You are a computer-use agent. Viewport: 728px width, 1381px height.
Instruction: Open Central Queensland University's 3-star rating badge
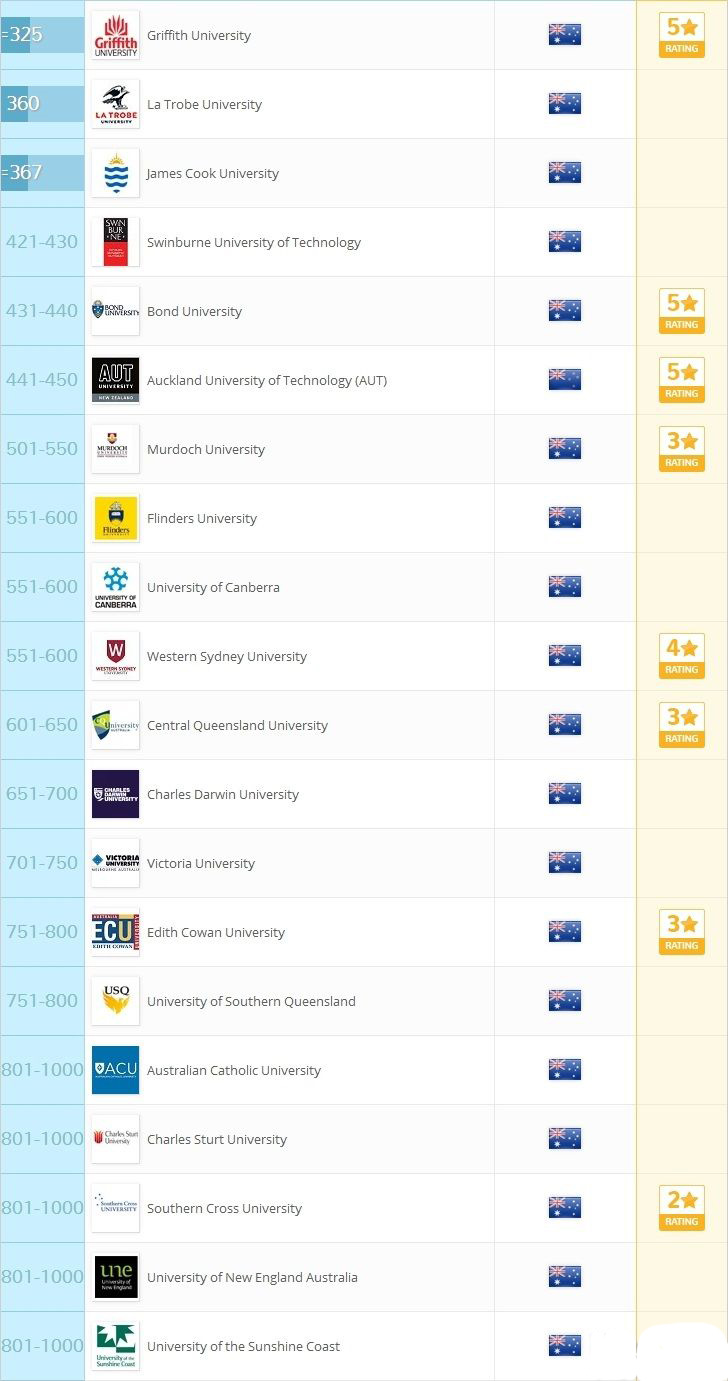point(682,725)
